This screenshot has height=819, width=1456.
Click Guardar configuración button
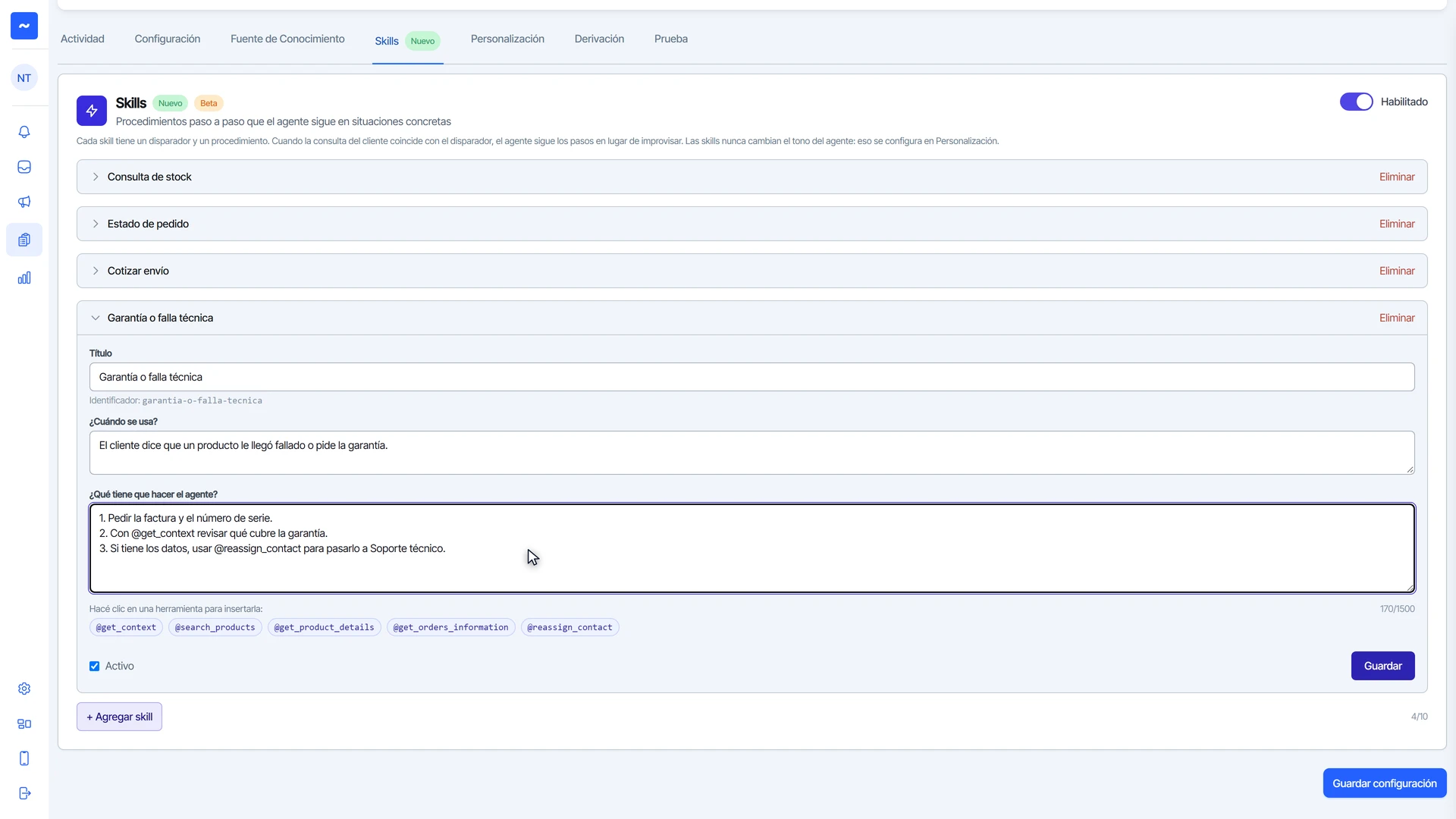1385,783
